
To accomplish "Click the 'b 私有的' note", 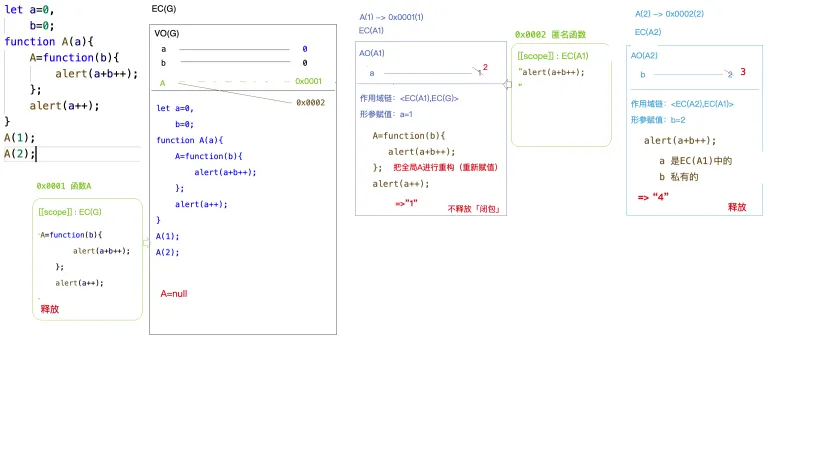I will [678, 177].
